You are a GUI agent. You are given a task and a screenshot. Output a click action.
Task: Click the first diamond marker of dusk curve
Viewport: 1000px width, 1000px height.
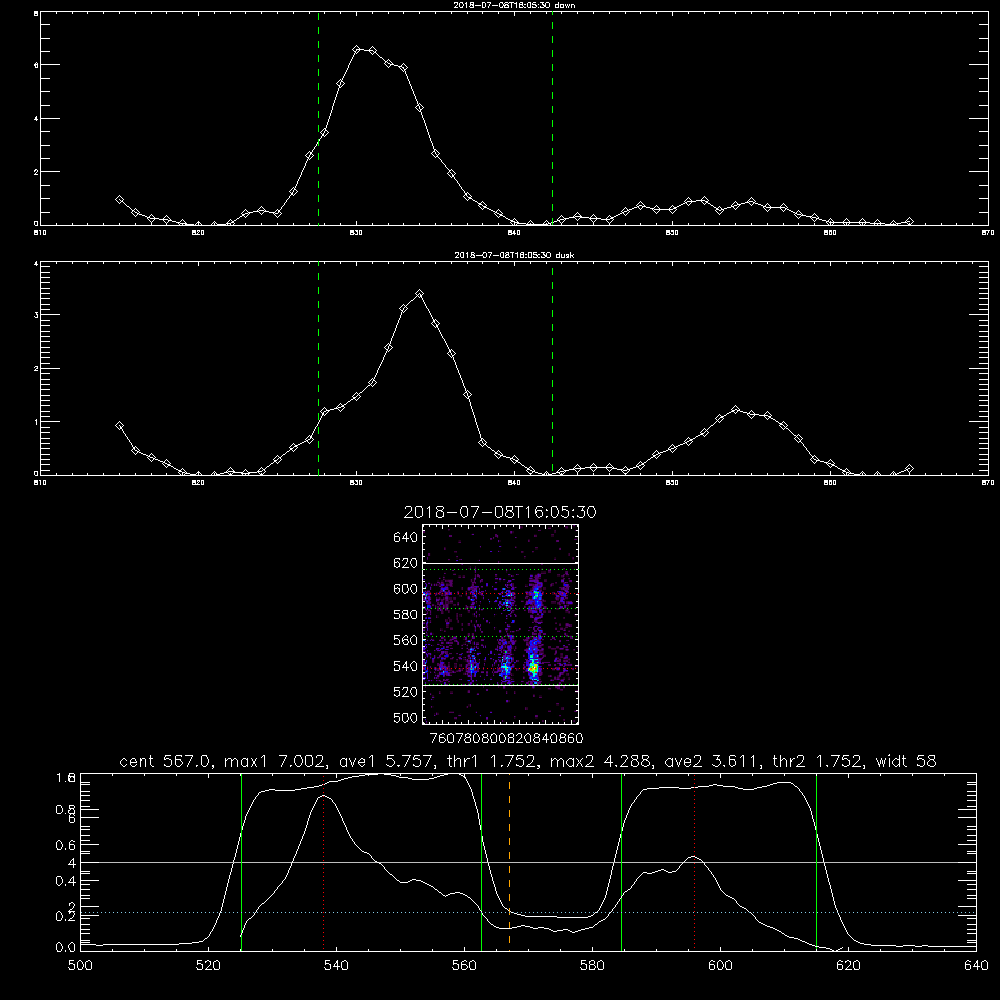click(119, 425)
